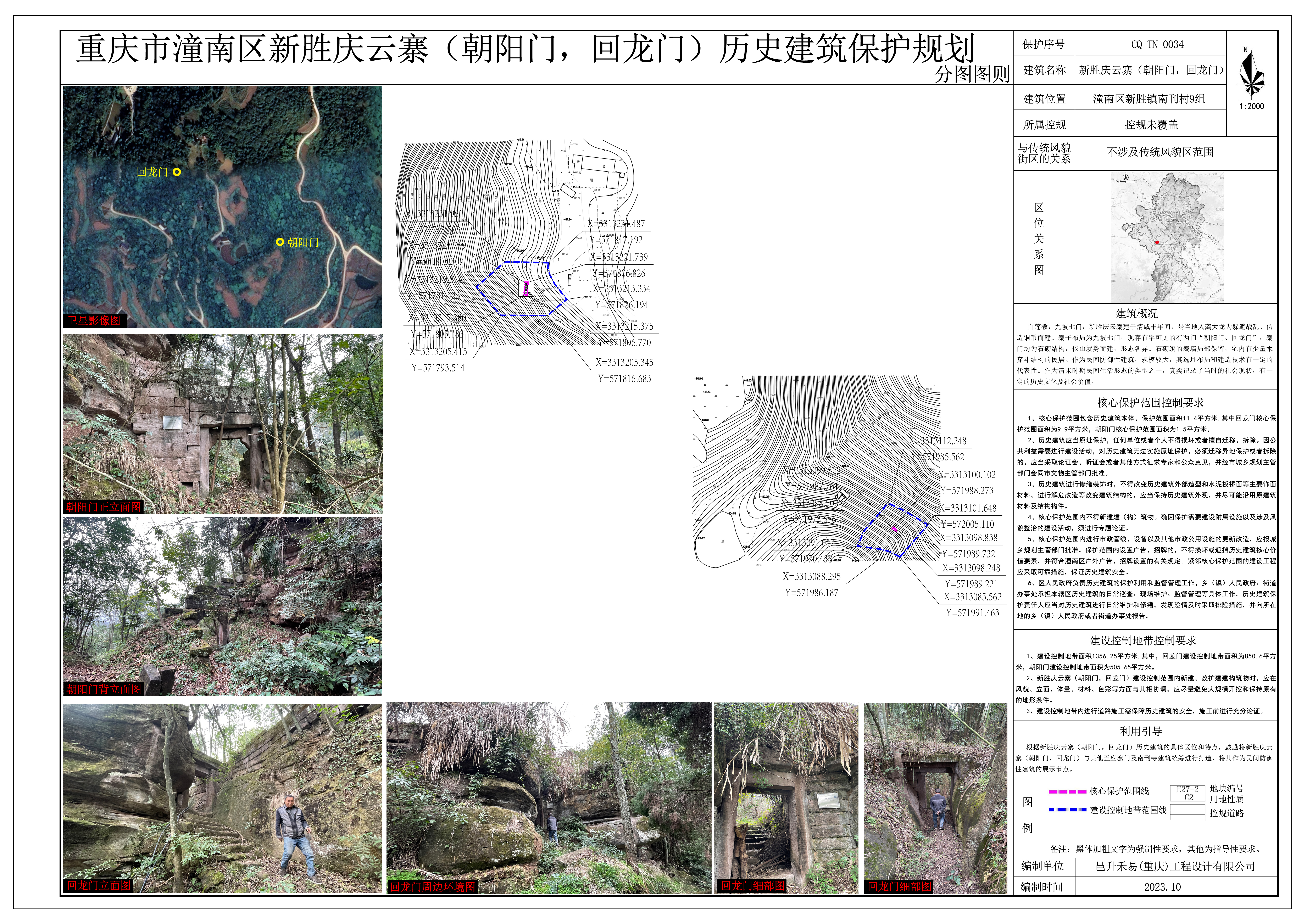Click the legend label 用地性质
Viewport: 1307px width, 924px height.
coord(1227,799)
